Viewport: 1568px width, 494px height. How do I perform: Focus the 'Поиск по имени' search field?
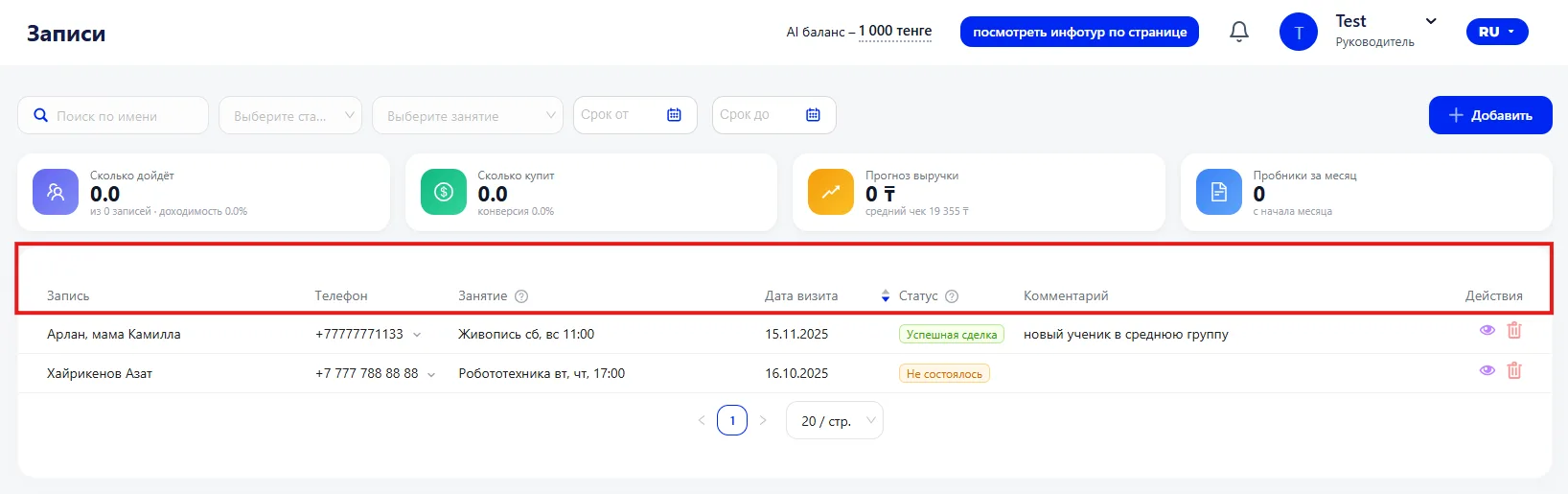click(x=113, y=115)
